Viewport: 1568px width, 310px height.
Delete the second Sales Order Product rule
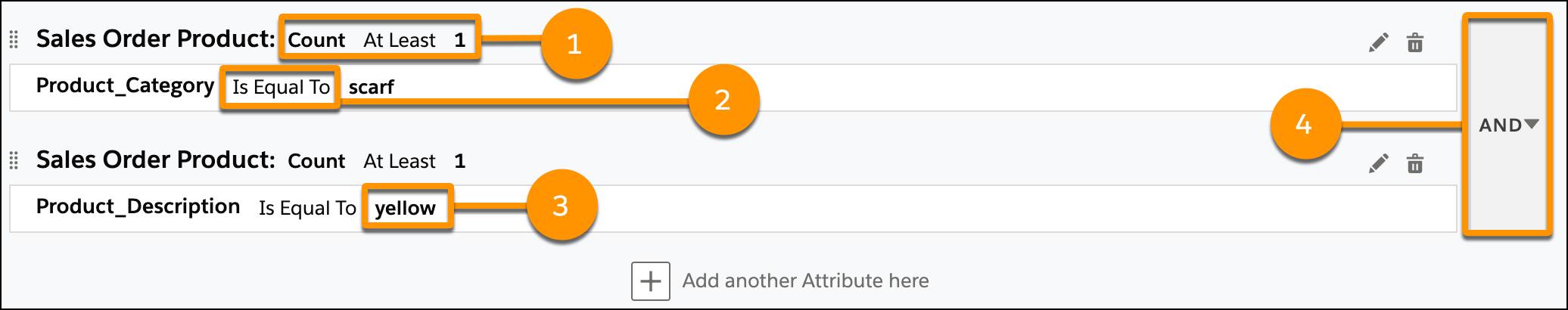coord(1415,163)
